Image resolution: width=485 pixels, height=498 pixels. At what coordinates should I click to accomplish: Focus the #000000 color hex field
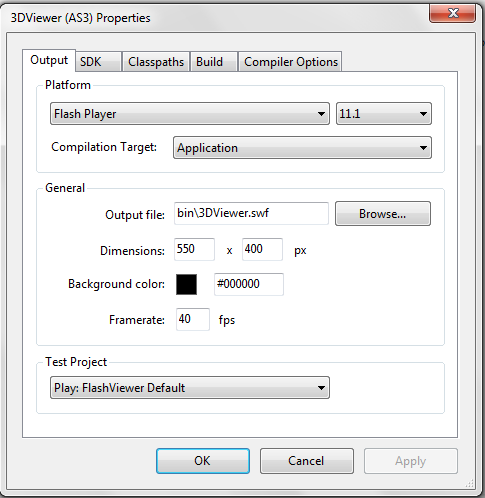tap(249, 284)
